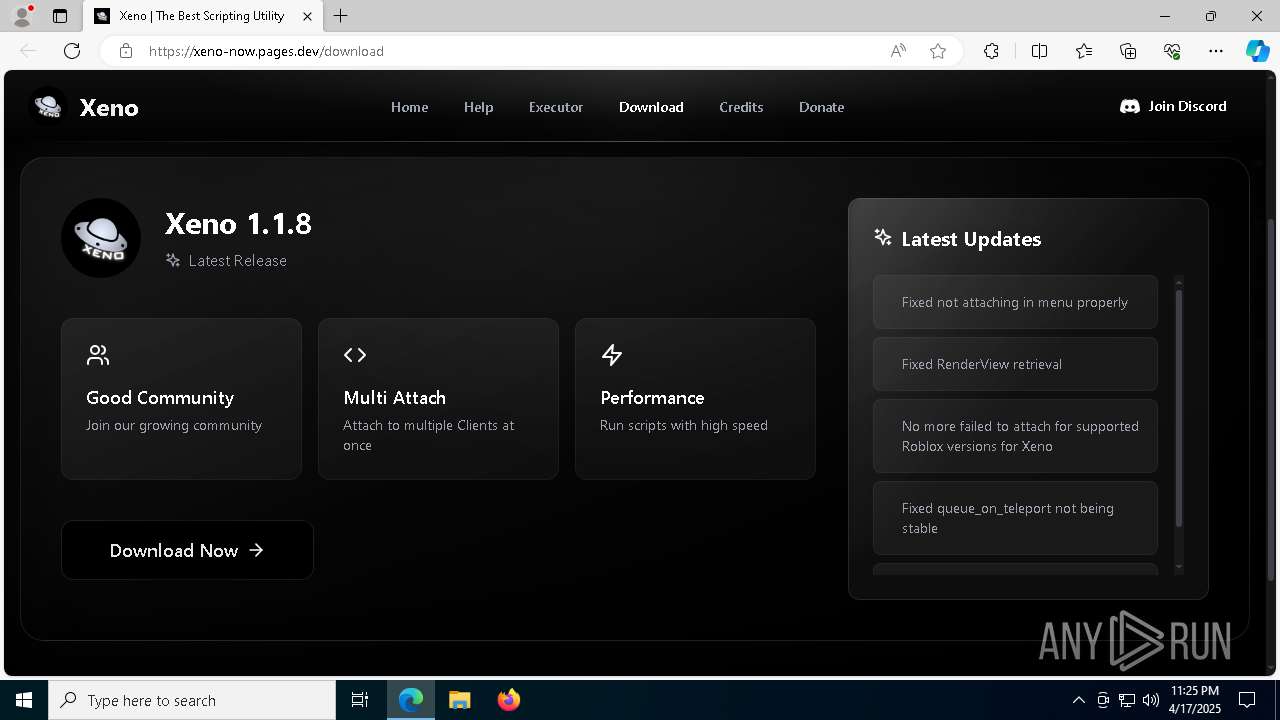Select the Download nav item

tap(651, 107)
